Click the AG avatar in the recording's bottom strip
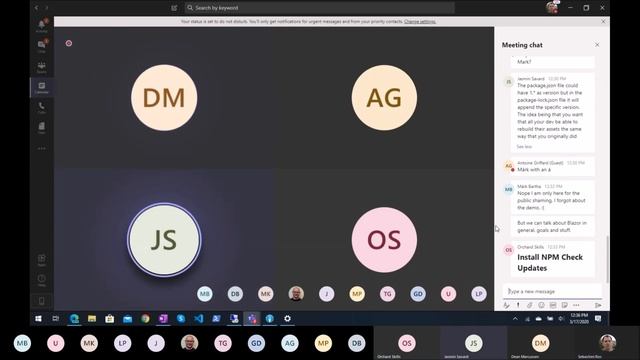Viewport: 640px width, 360px height. (289, 344)
